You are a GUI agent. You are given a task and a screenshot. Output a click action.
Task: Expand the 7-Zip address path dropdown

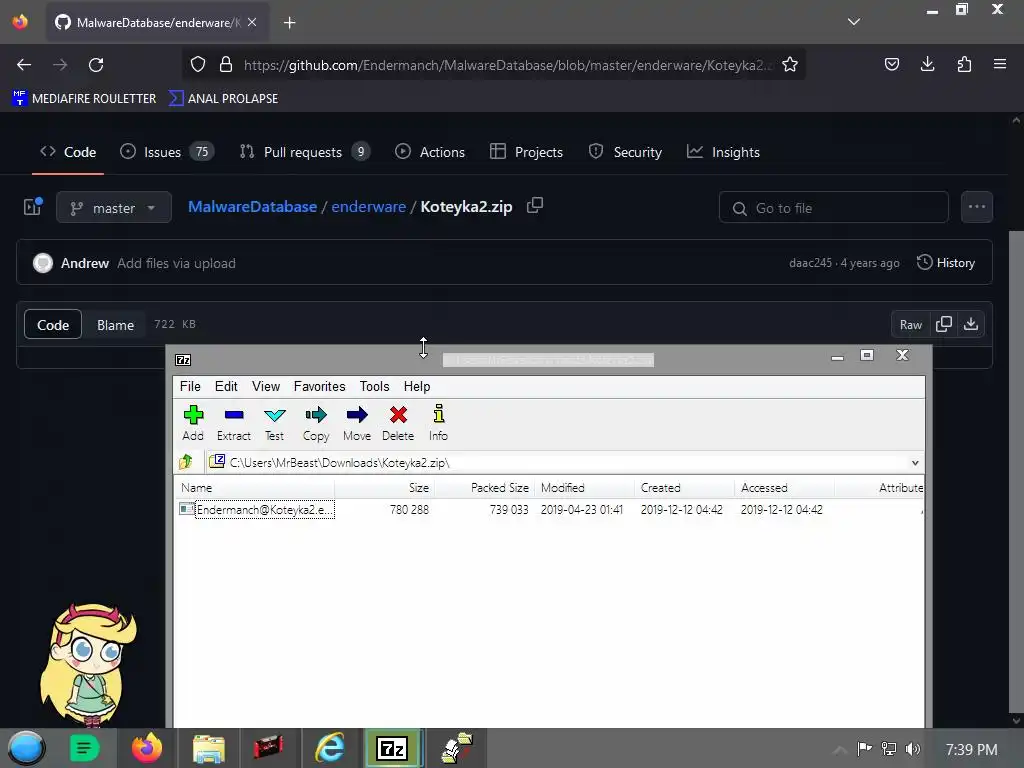[x=915, y=463]
